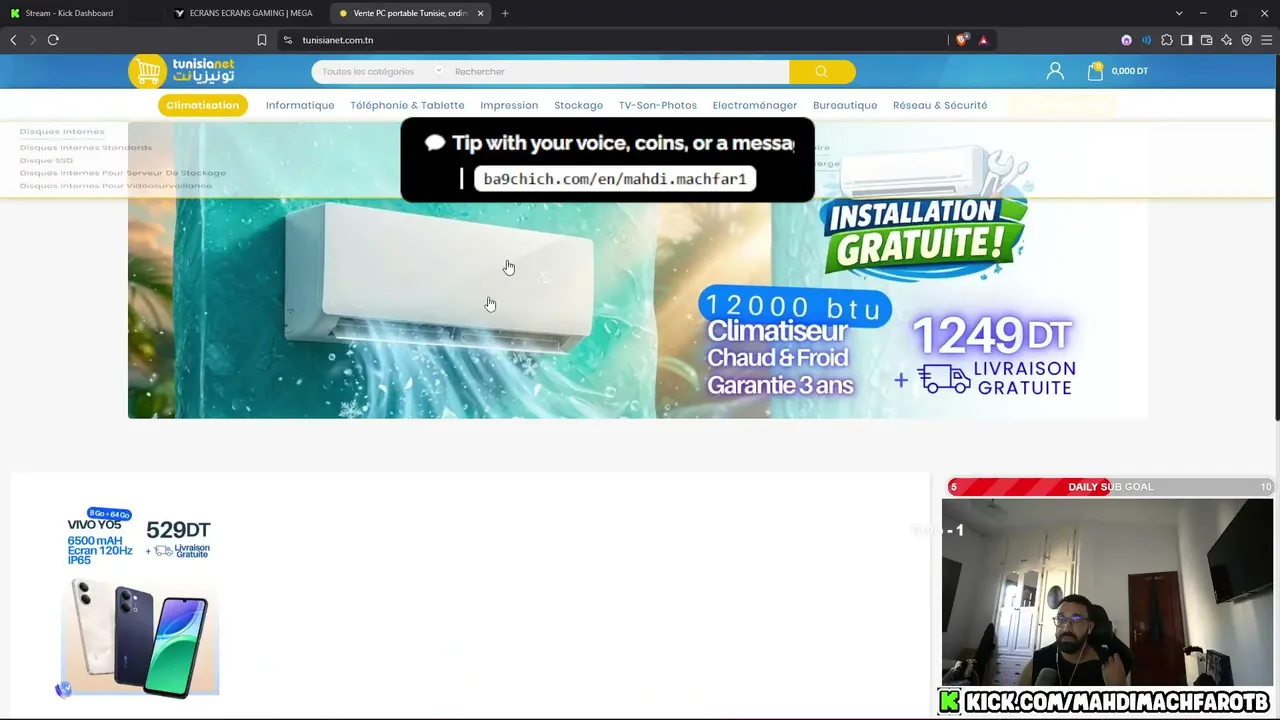The height and width of the screenshot is (720, 1280).
Task: Open the Extensions puzzle menu
Action: pos(1167,40)
